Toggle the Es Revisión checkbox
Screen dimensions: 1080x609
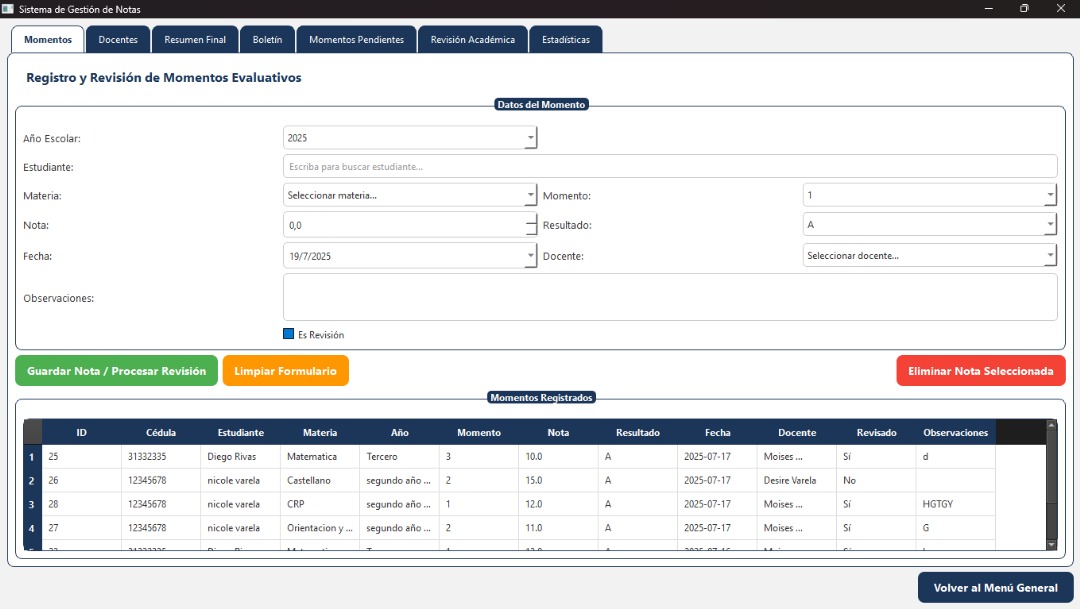[x=289, y=334]
